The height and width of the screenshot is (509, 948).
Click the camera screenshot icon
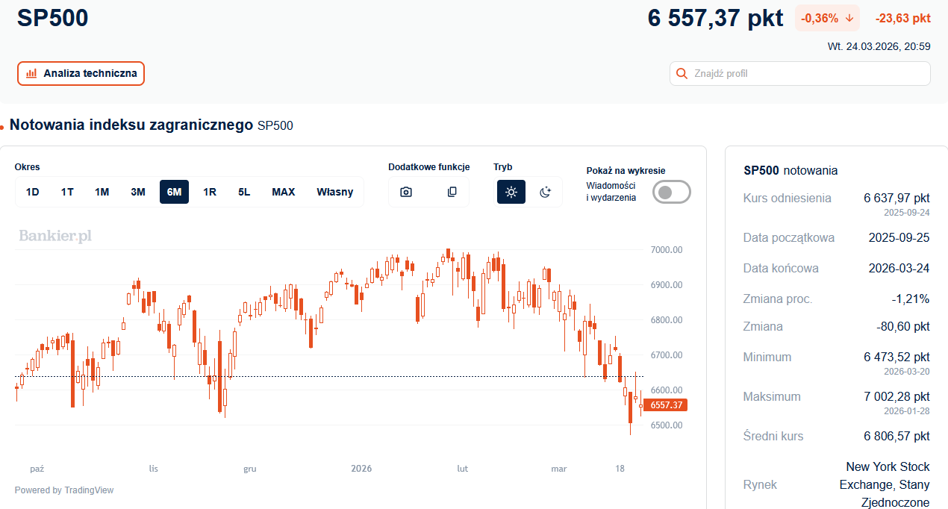click(406, 192)
